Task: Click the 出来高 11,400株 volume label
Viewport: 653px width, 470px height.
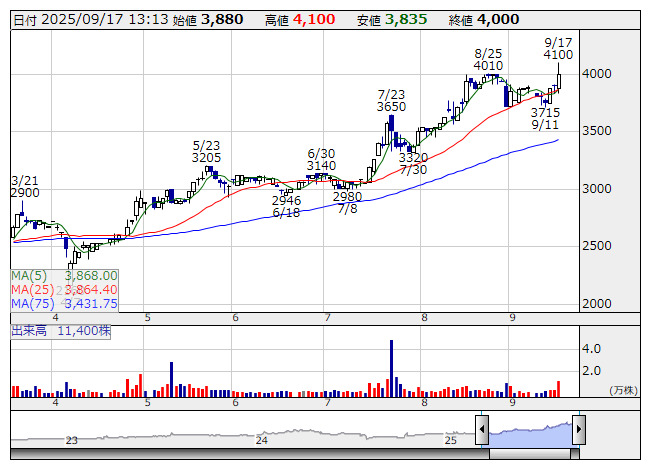Action: pos(61,331)
